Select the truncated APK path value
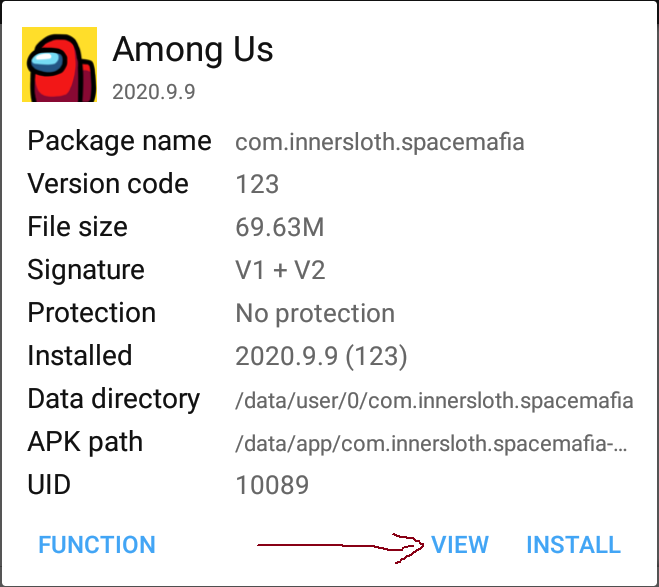659x587 pixels. pyautogui.click(x=431, y=443)
